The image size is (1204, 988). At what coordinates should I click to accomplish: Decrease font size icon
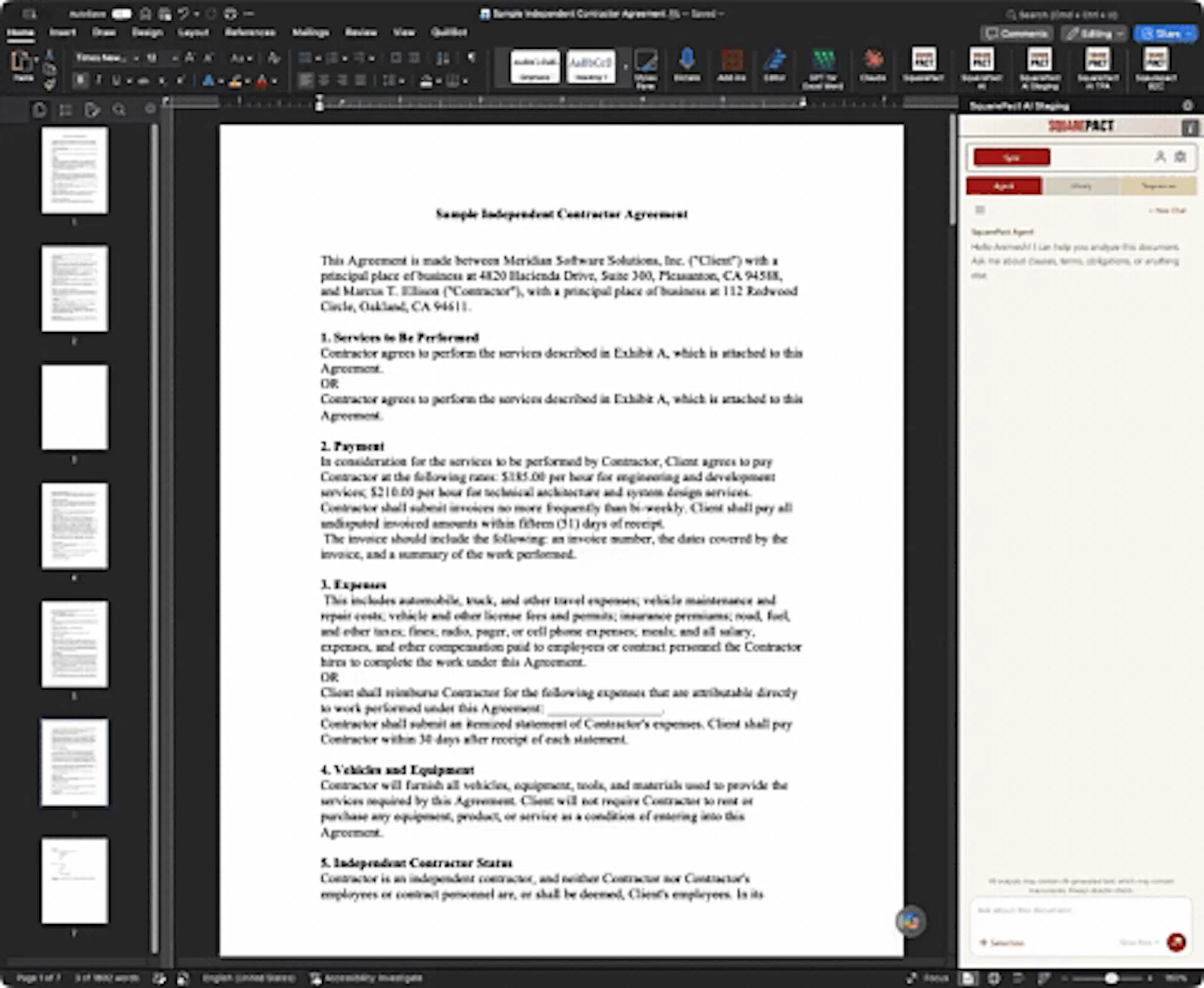[x=208, y=58]
